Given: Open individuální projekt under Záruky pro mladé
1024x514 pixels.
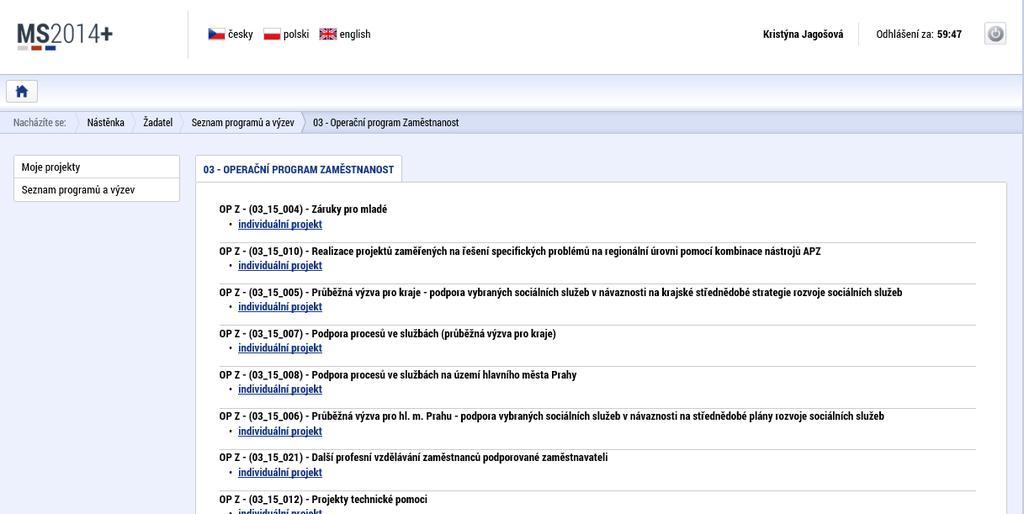Looking at the screenshot, I should point(280,224).
